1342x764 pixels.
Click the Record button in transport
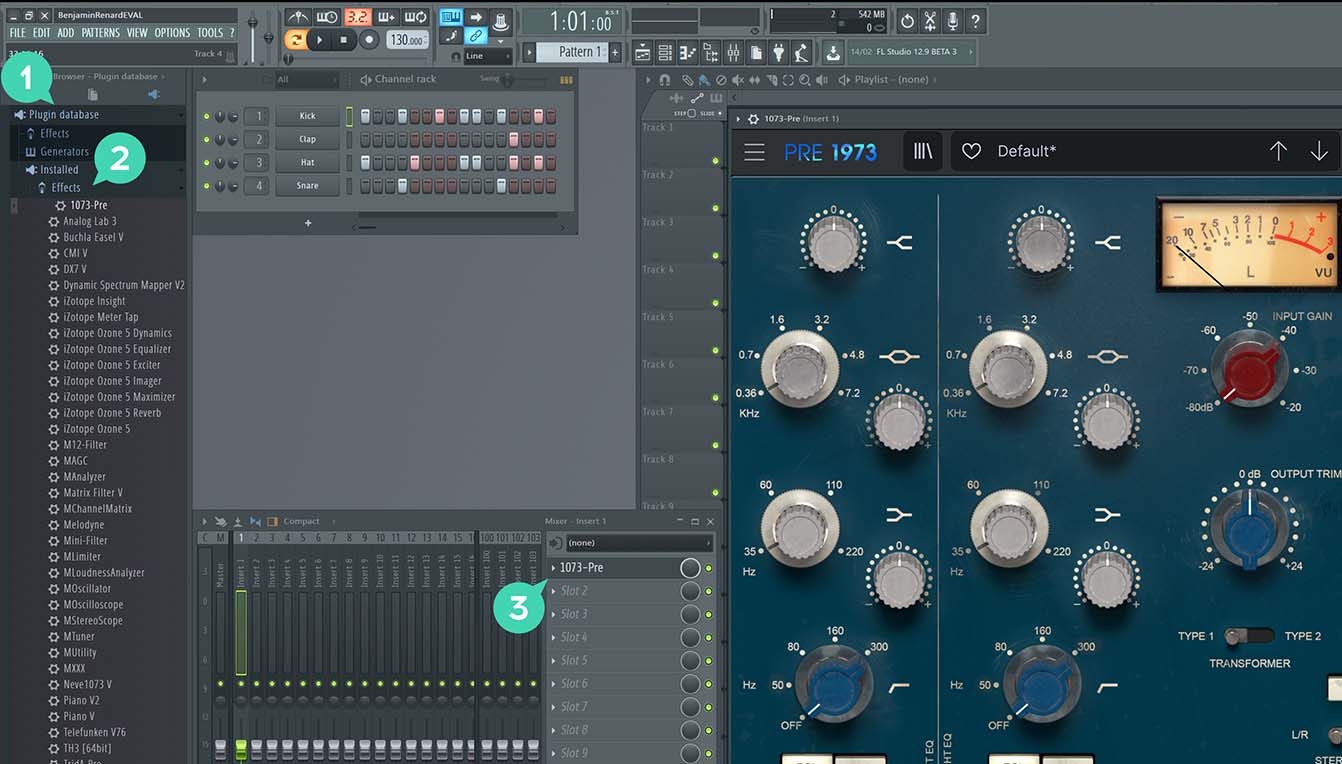(x=369, y=40)
